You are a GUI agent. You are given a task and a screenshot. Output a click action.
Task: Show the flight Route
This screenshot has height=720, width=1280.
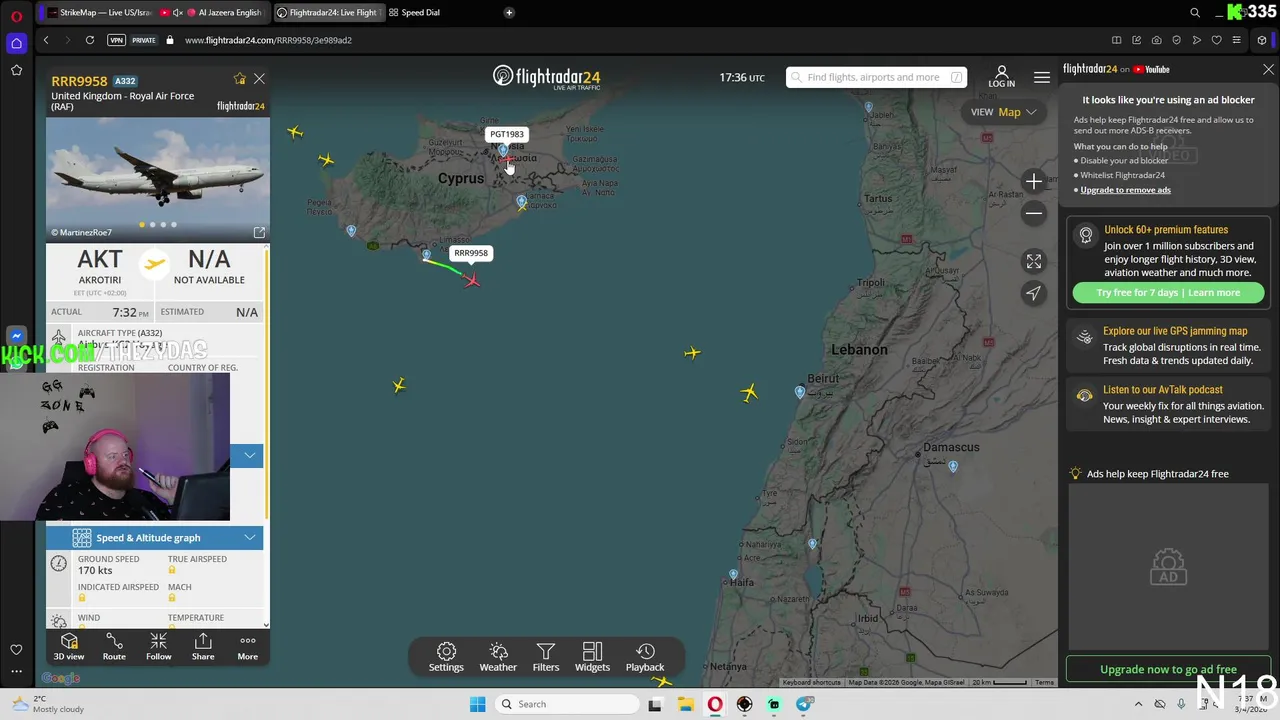click(114, 646)
